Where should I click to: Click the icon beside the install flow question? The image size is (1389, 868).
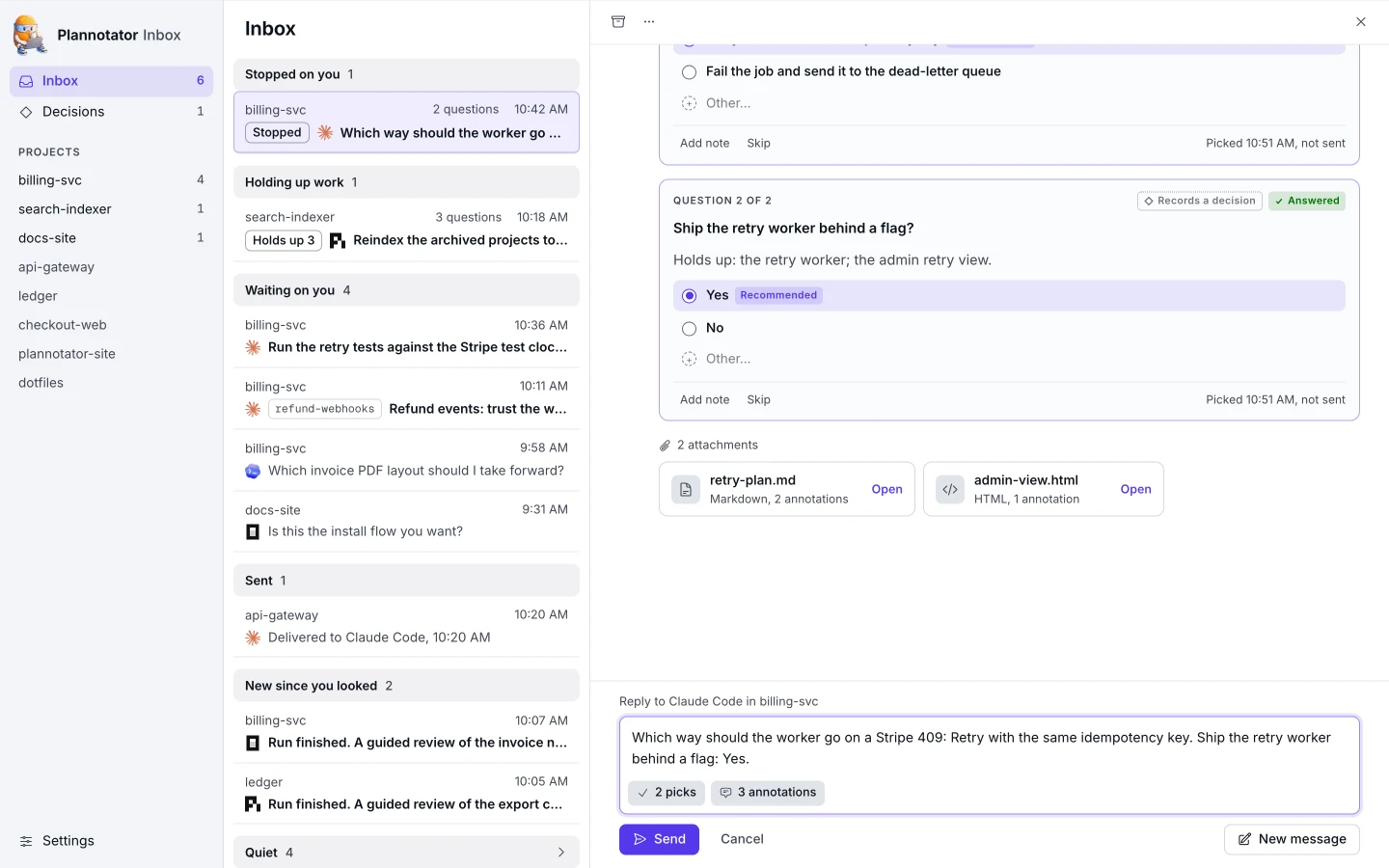point(253,531)
